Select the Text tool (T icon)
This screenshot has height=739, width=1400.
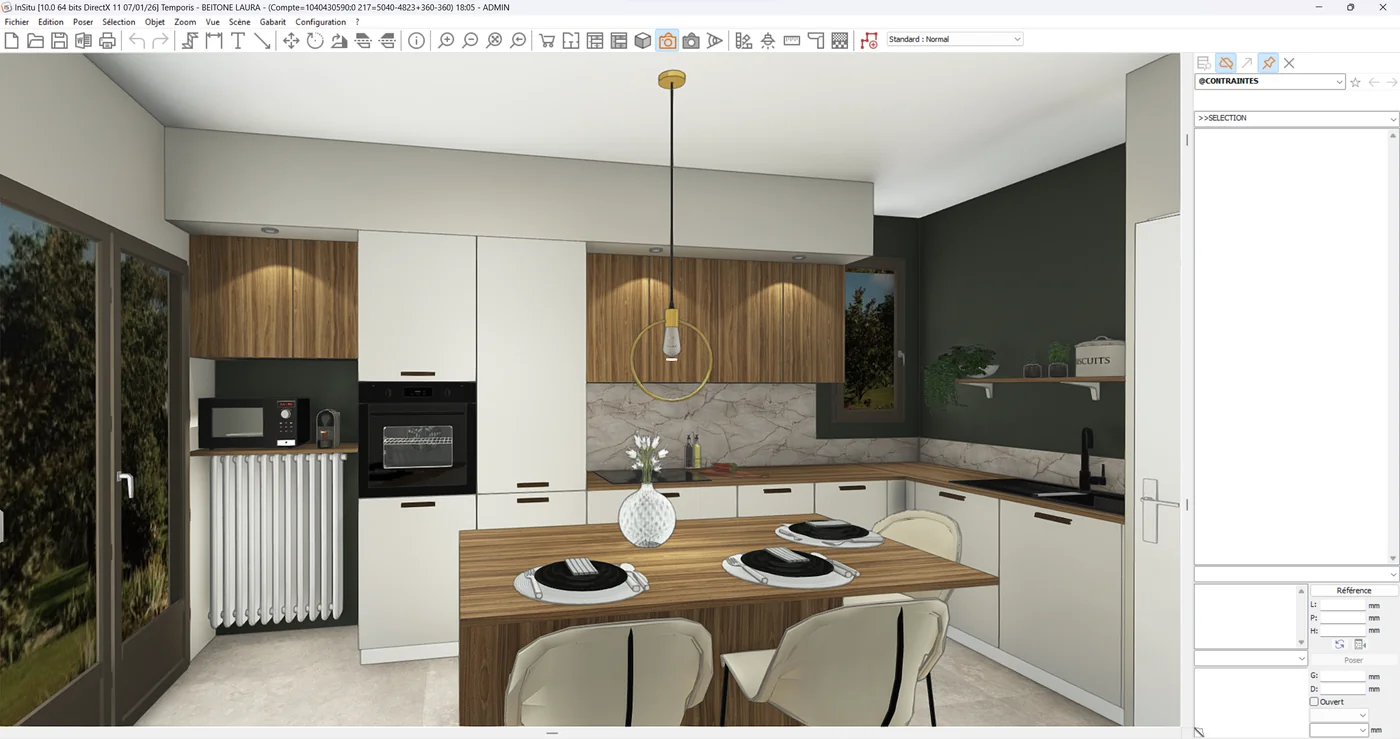tap(238, 40)
